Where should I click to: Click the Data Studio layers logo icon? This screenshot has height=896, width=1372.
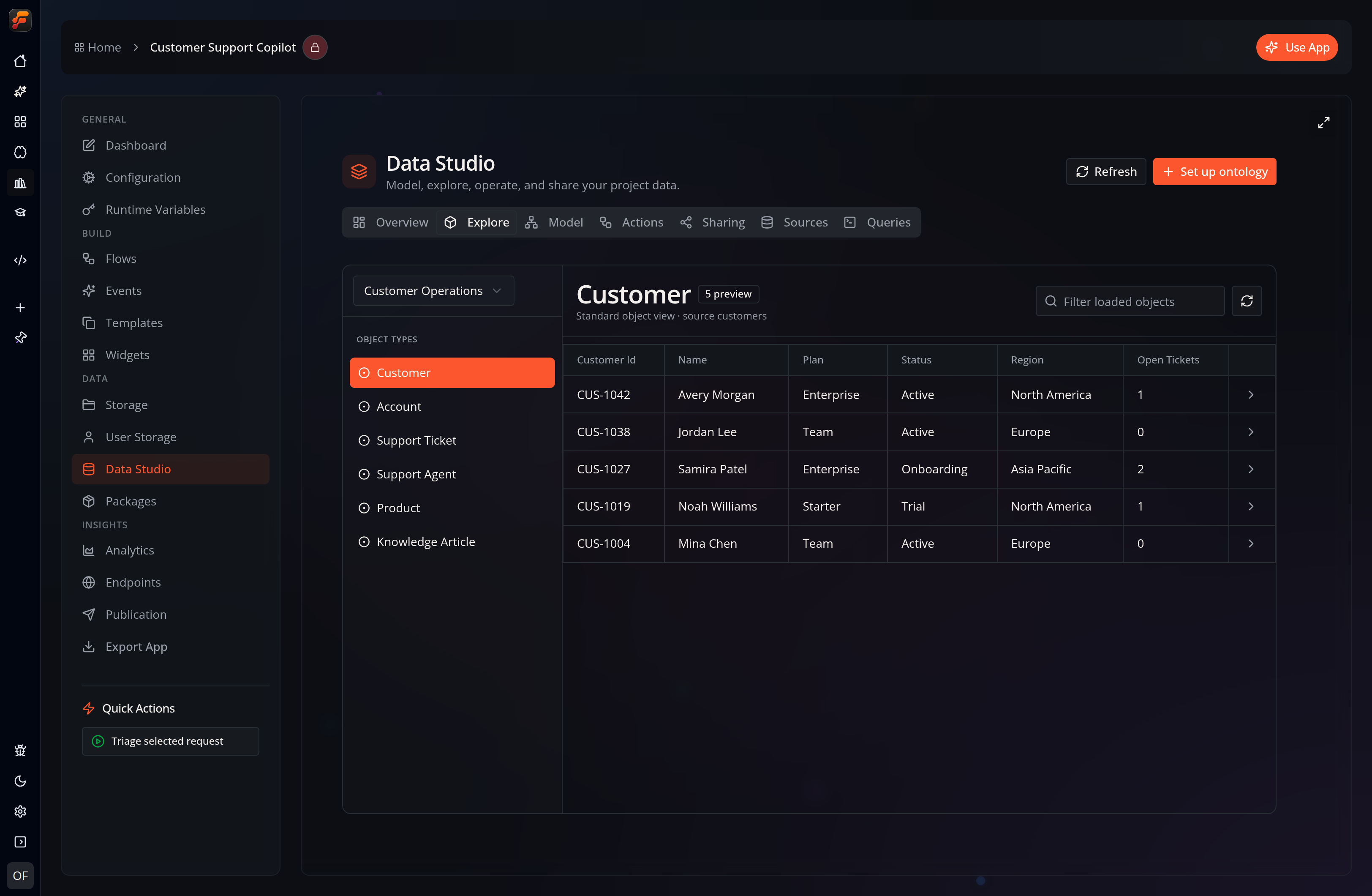pyautogui.click(x=359, y=171)
